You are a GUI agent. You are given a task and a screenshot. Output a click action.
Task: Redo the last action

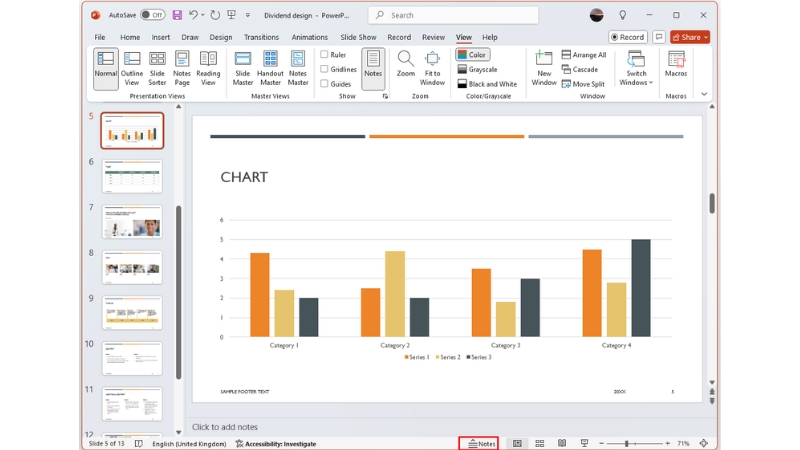tap(215, 15)
